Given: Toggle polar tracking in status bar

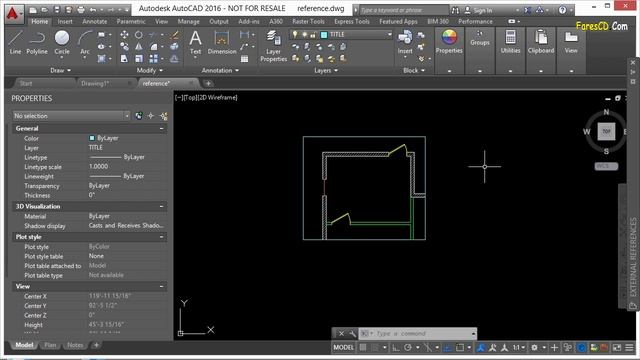Looking at the screenshot, I should 408,347.
